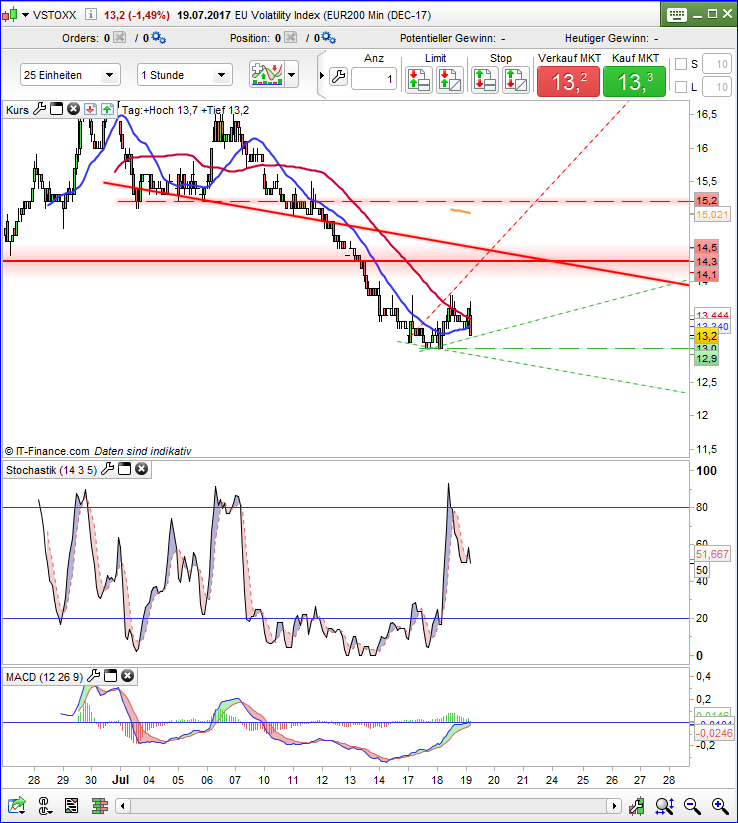Open Kurs panel settings wrench

pos(39,109)
